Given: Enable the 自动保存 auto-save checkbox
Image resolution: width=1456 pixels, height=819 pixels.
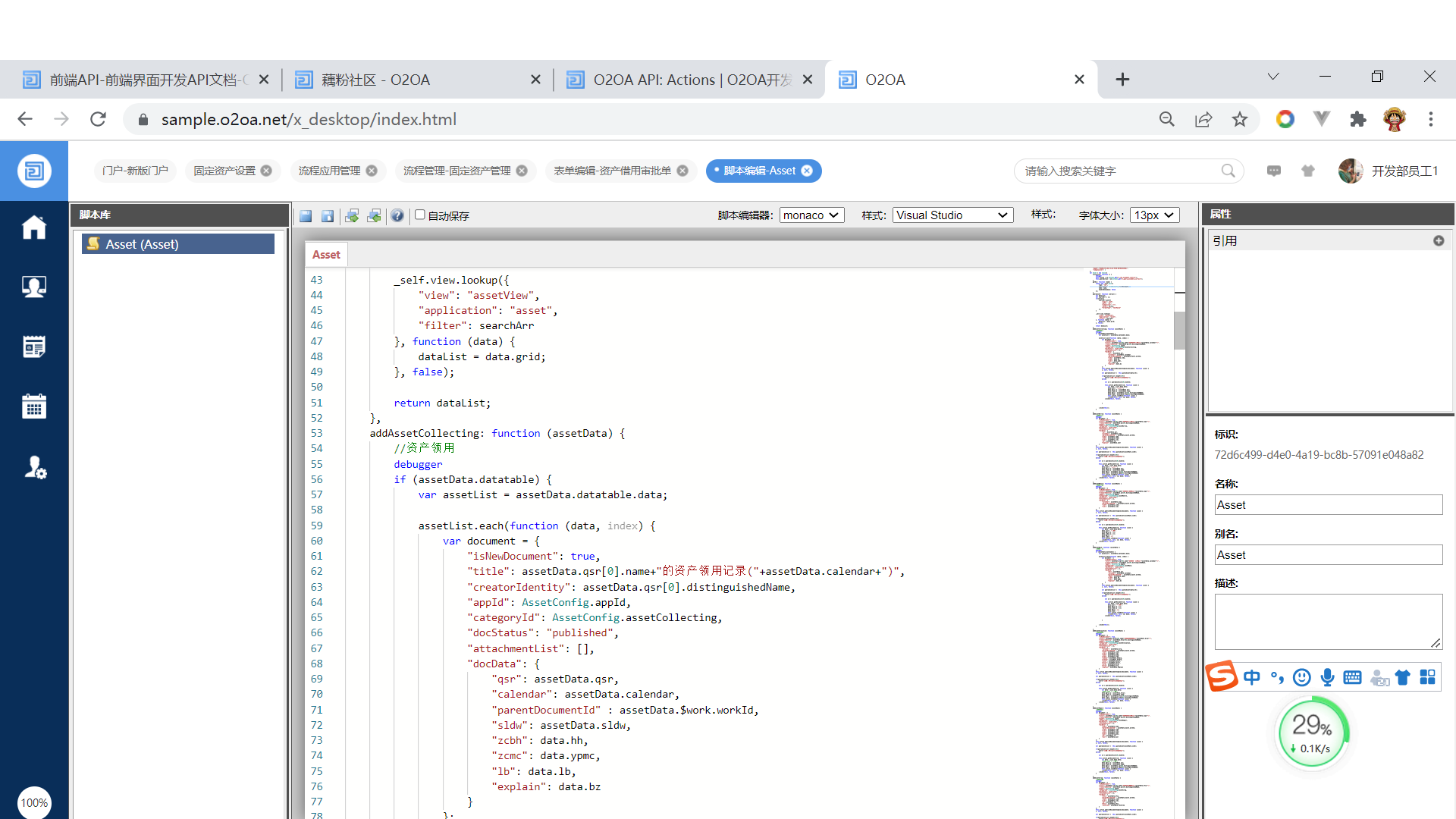Looking at the screenshot, I should (x=420, y=215).
